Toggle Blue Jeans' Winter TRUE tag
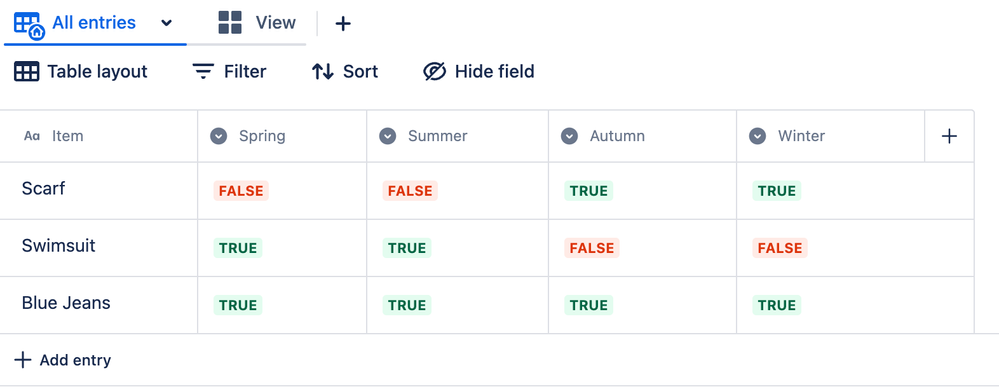 [x=777, y=306]
